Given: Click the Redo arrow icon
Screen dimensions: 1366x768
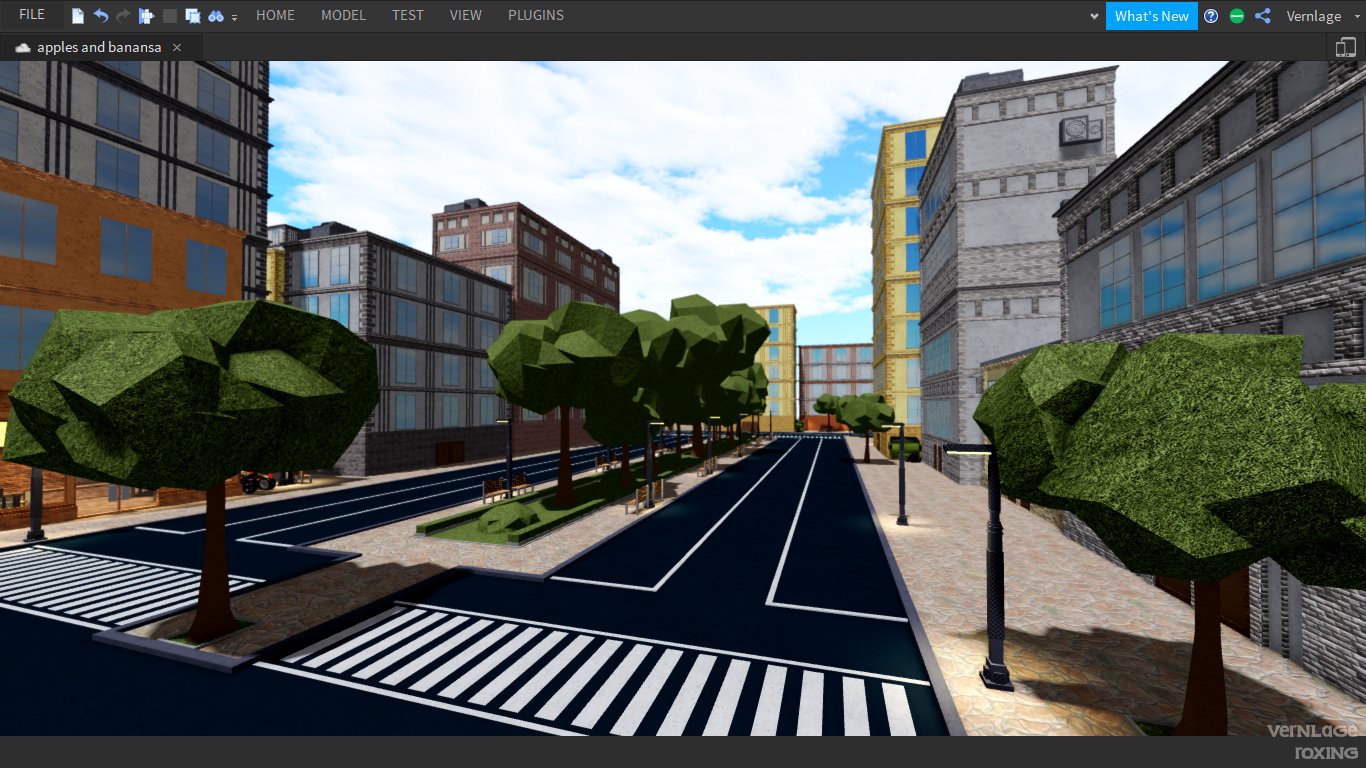Looking at the screenshot, I should click(x=123, y=16).
